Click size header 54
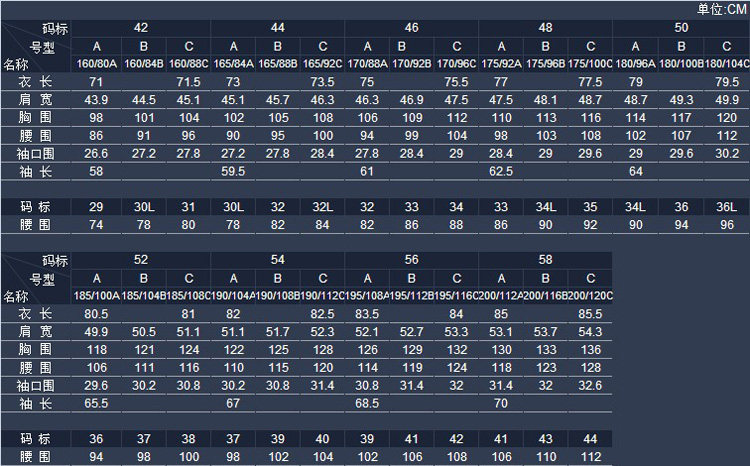750x466 pixels. [277, 260]
